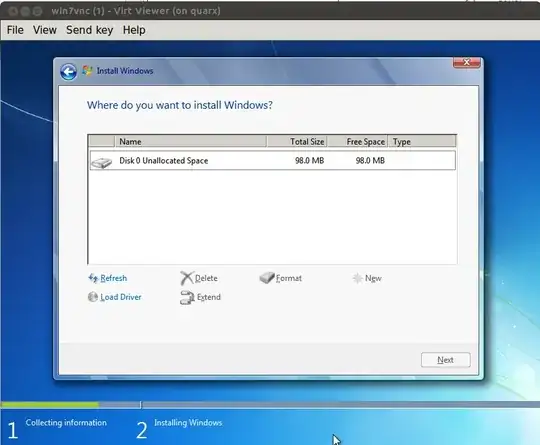The image size is (540, 445).
Task: Click the Delete X icon
Action: point(187,278)
